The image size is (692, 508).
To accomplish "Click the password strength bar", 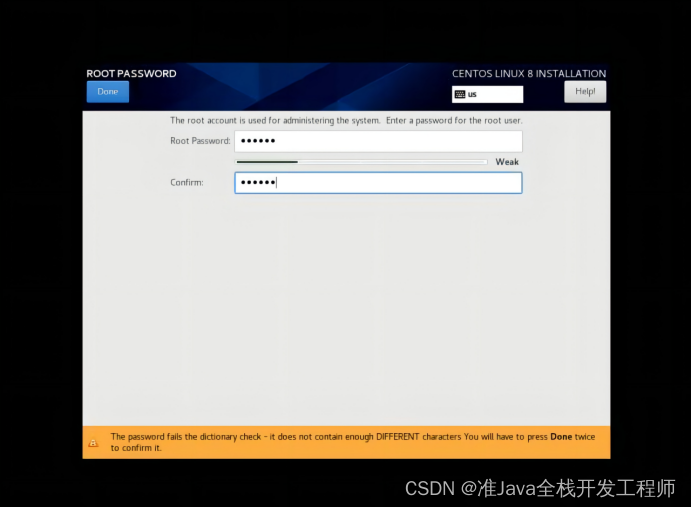I will click(361, 162).
